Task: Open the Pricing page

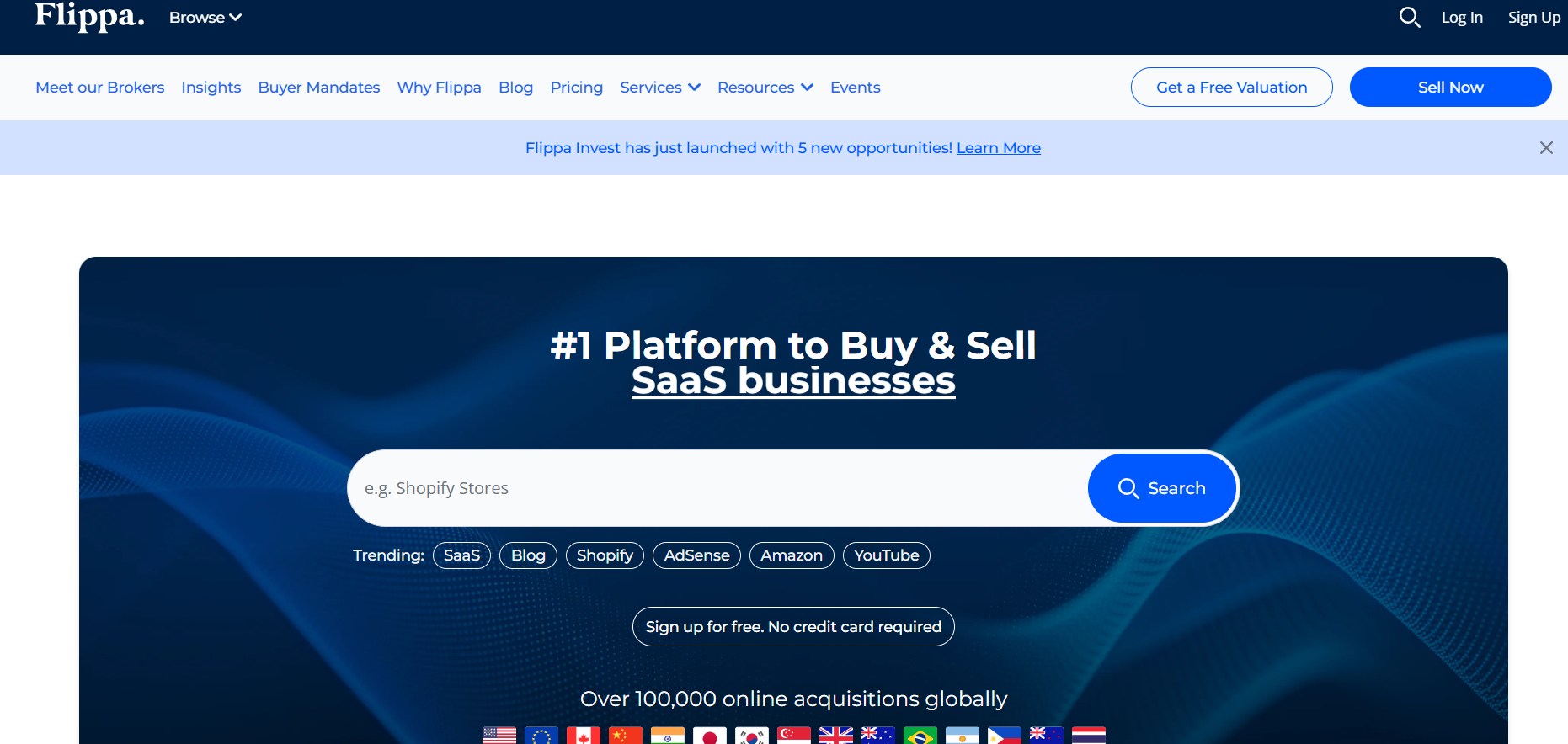Action: (577, 88)
